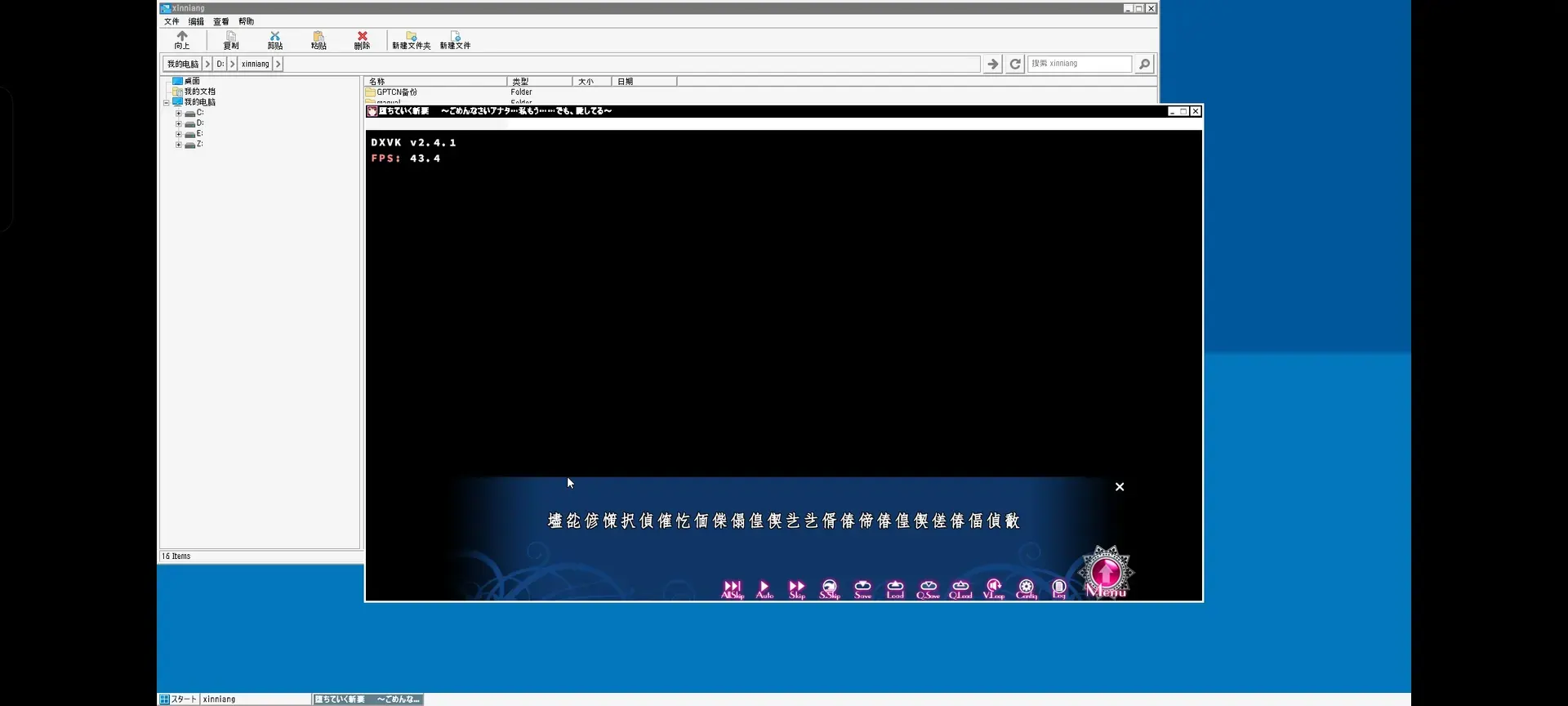Click the search magnifier icon

pyautogui.click(x=1144, y=64)
